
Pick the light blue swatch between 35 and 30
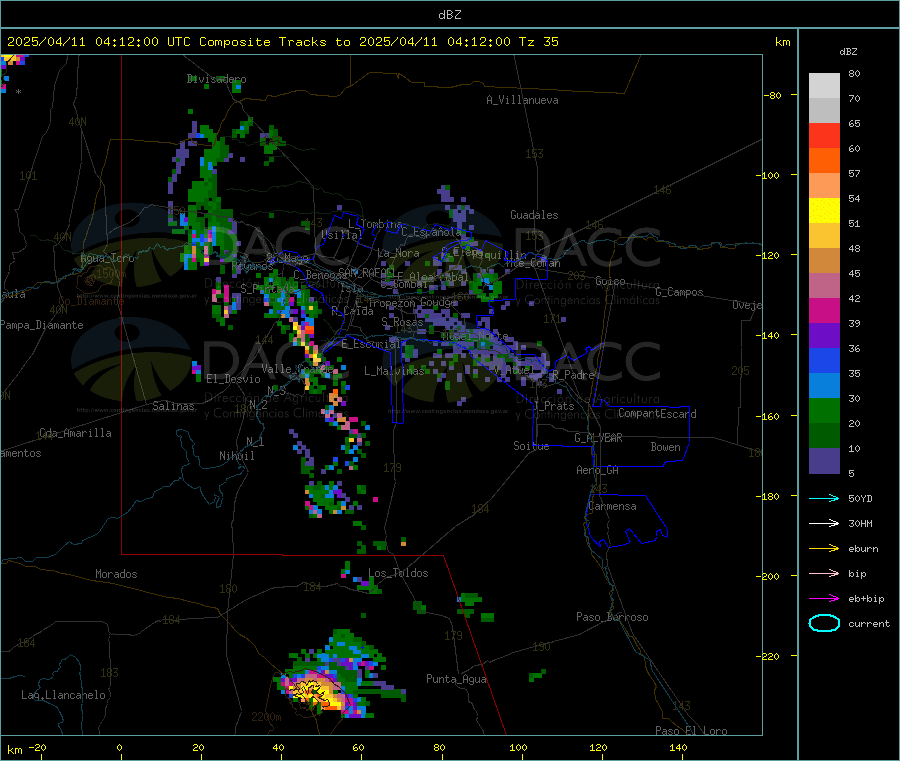(824, 386)
